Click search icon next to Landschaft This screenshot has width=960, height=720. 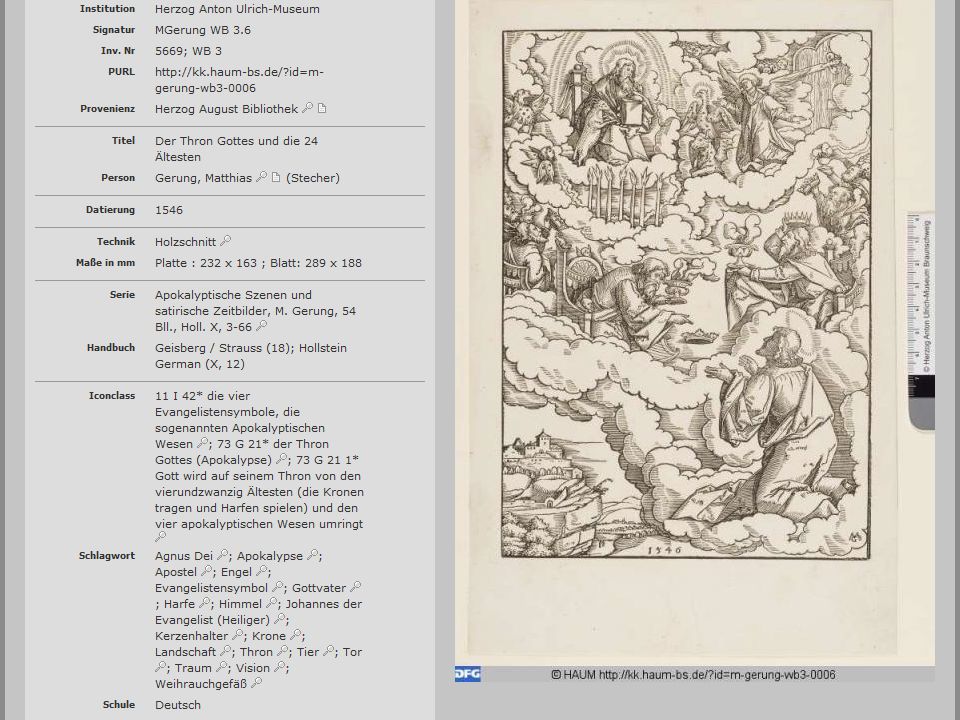226,651
